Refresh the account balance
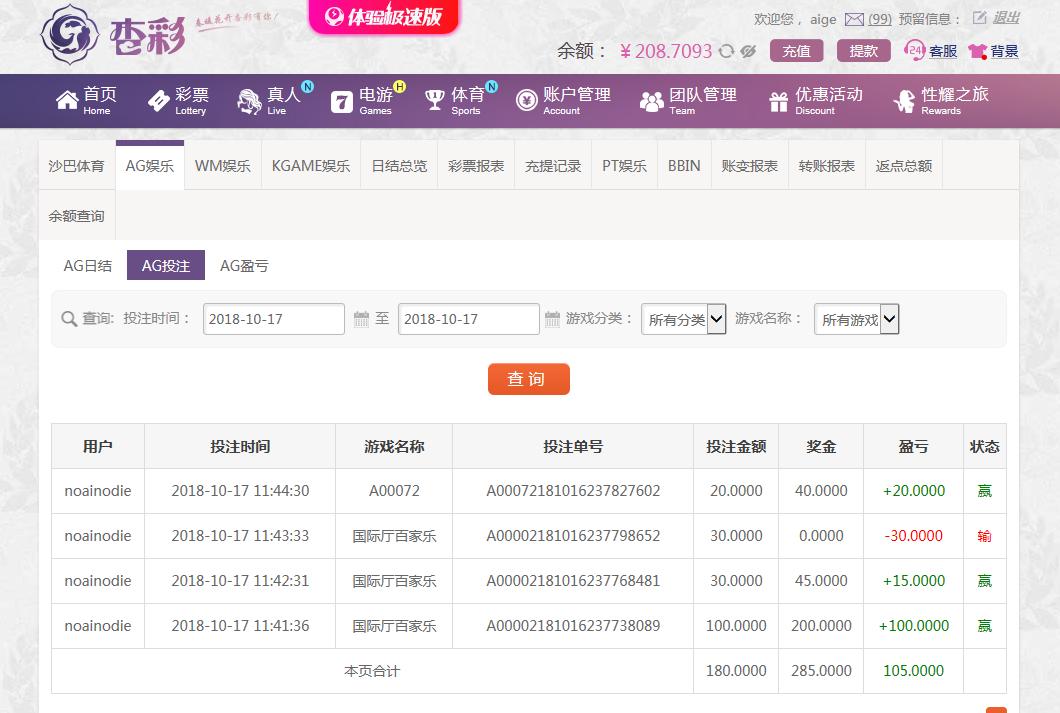 pyautogui.click(x=726, y=52)
